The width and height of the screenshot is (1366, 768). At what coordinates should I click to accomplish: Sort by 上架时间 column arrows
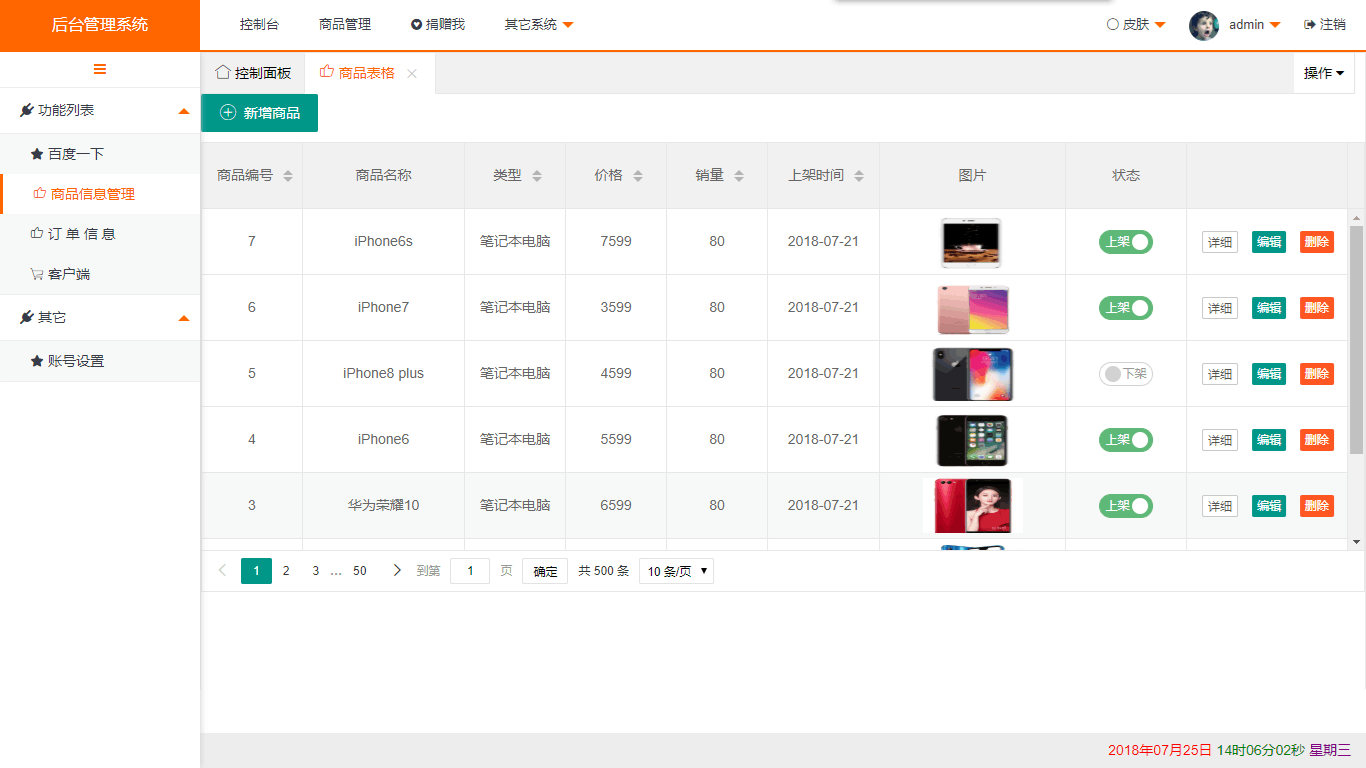(859, 176)
